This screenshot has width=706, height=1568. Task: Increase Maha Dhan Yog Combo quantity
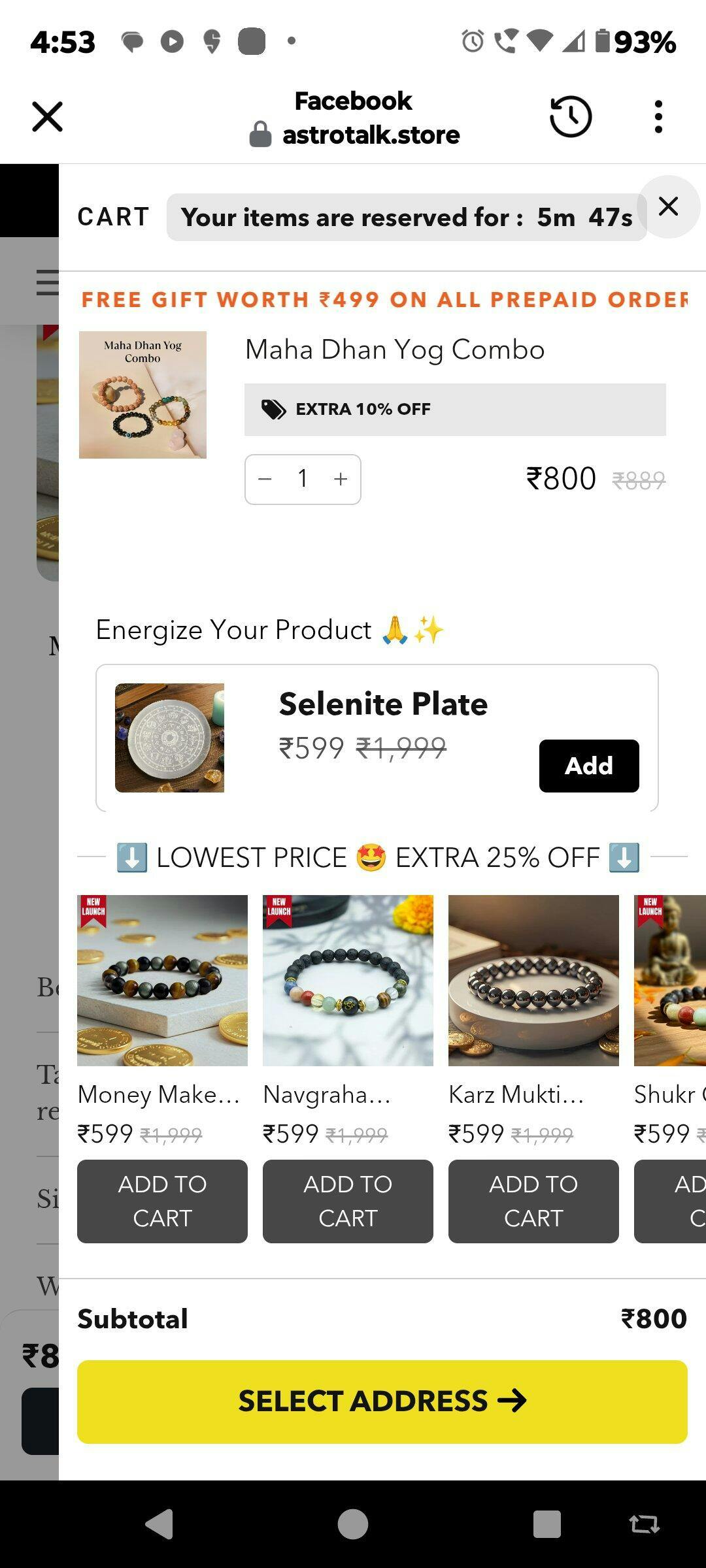[x=341, y=479]
